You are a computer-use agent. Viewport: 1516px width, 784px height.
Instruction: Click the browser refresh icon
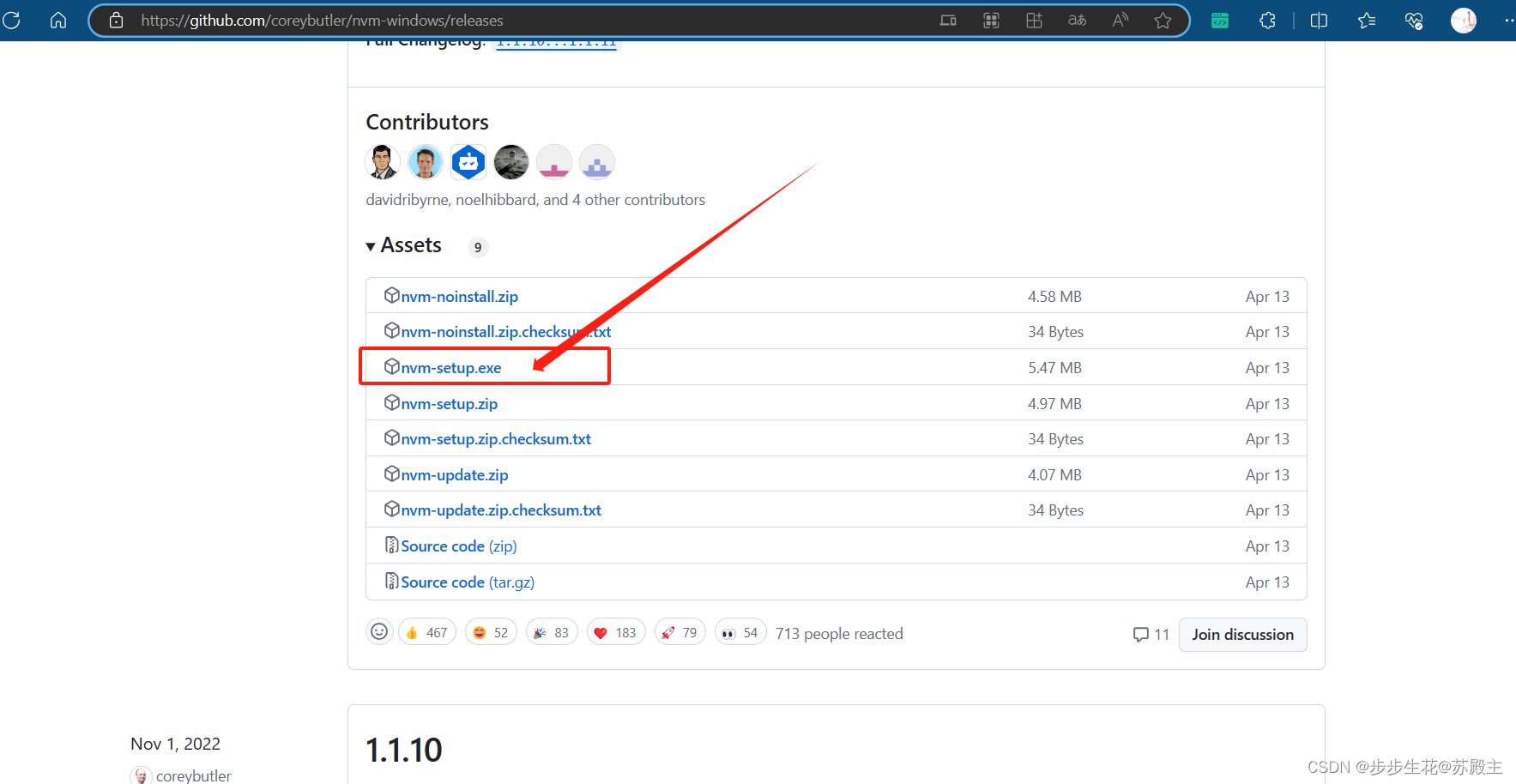click(x=12, y=20)
